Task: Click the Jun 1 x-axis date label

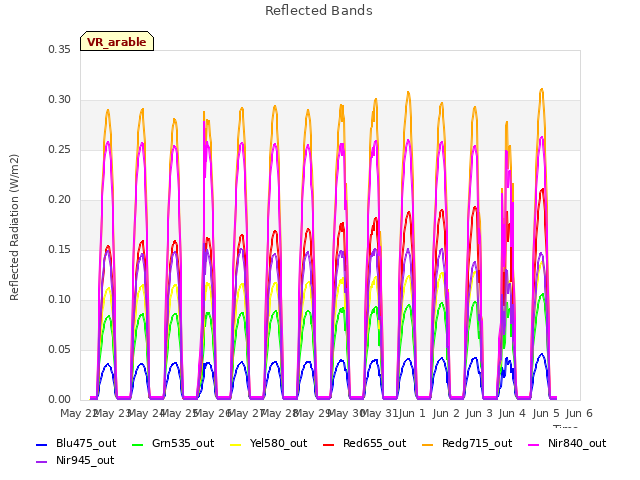Action: pos(413,413)
